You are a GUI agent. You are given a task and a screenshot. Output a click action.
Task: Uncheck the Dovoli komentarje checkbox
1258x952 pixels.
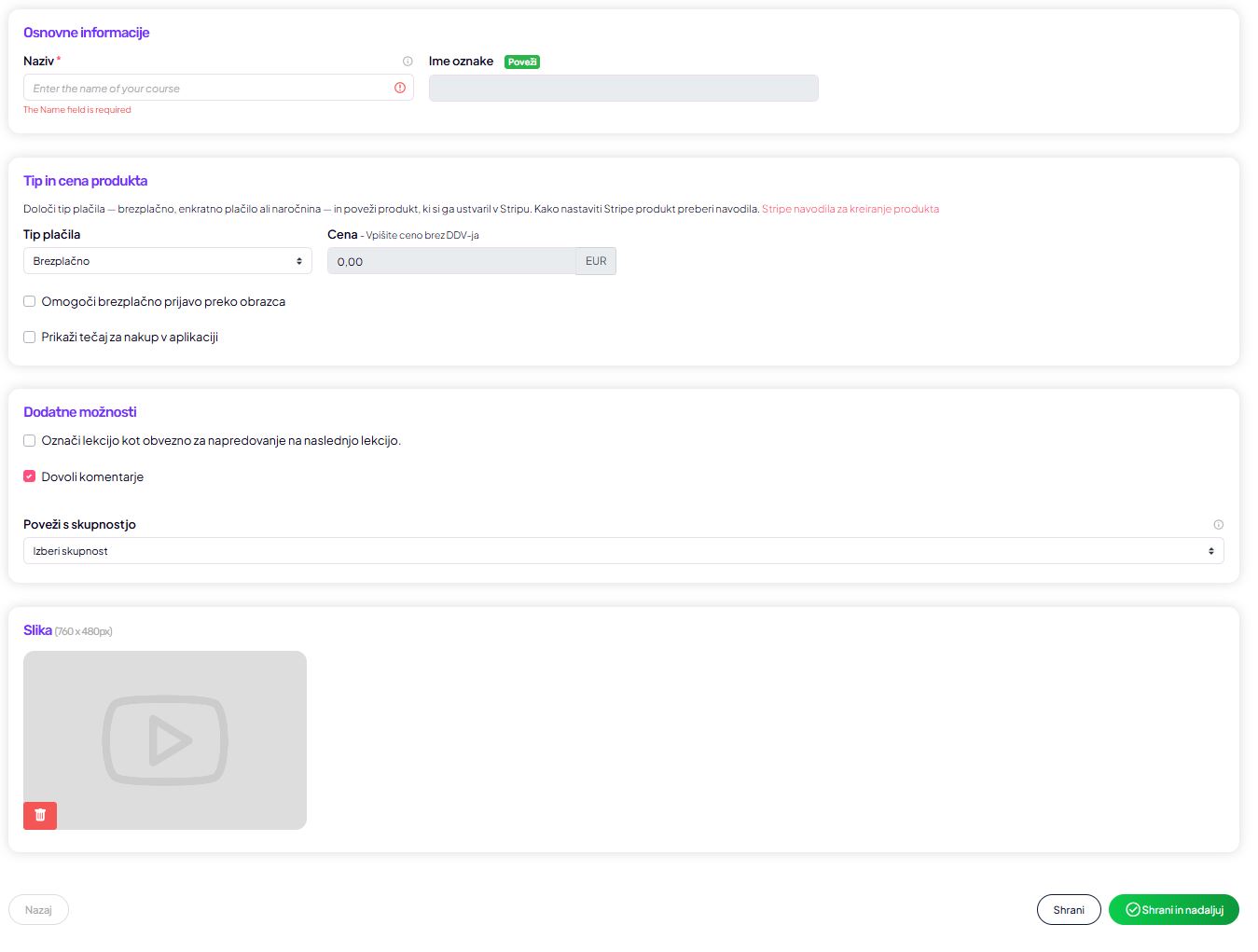click(30, 476)
